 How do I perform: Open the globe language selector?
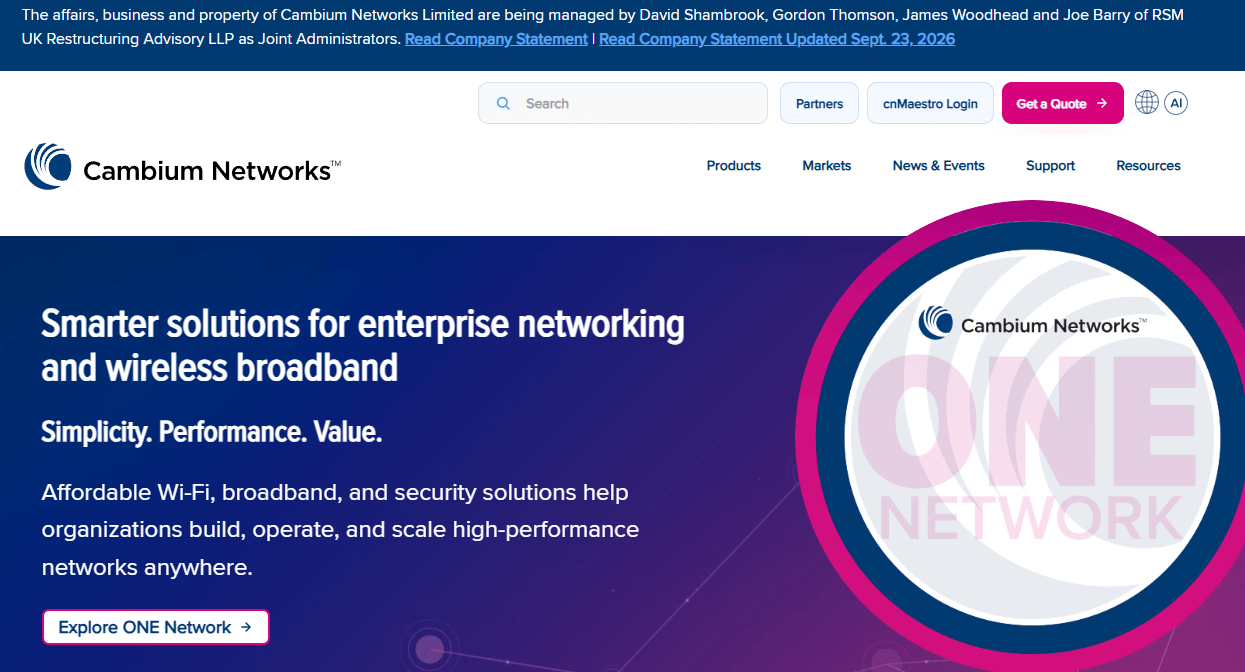[x=1147, y=102]
